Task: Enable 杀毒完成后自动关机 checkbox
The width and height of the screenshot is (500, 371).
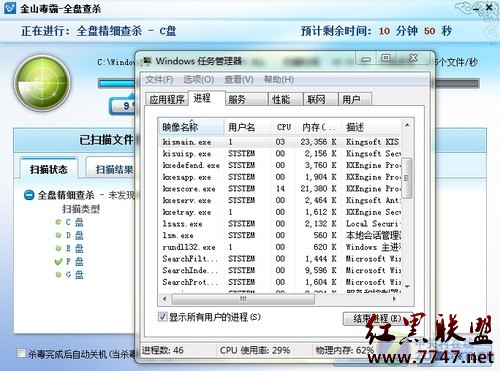Action: 21,353
